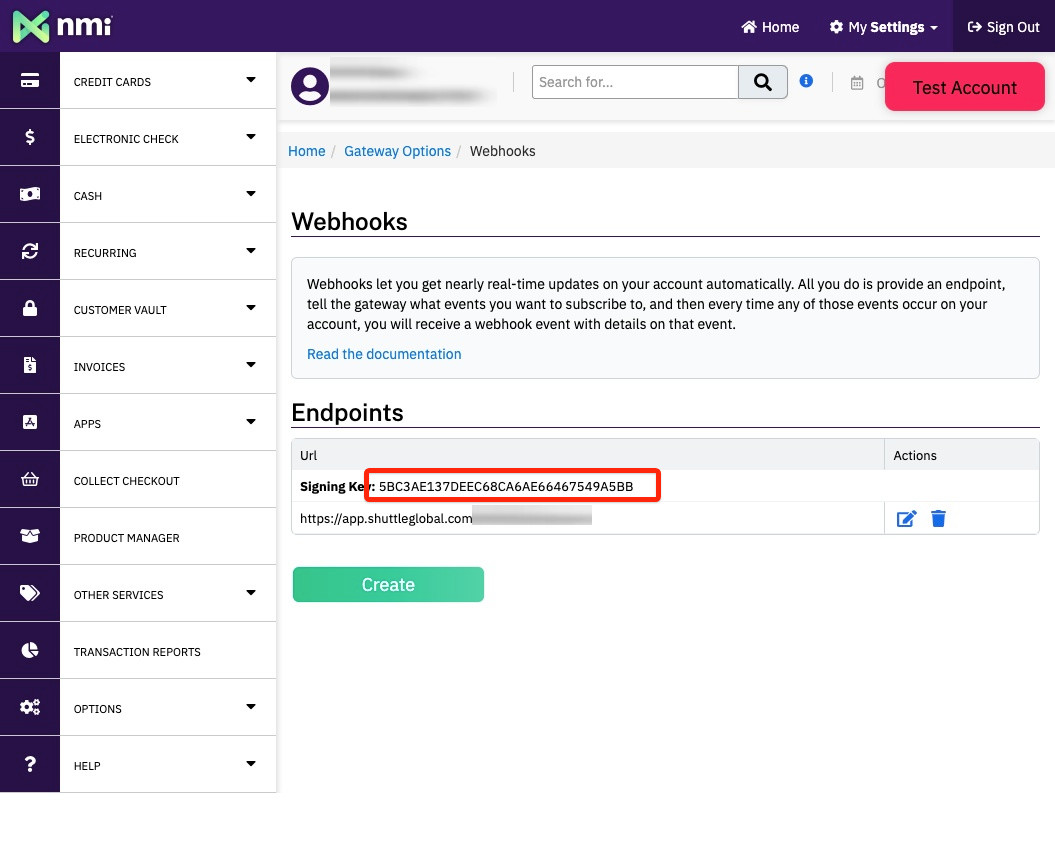The image size is (1055, 851).
Task: Expand the Invoices menu arrow
Action: [251, 365]
